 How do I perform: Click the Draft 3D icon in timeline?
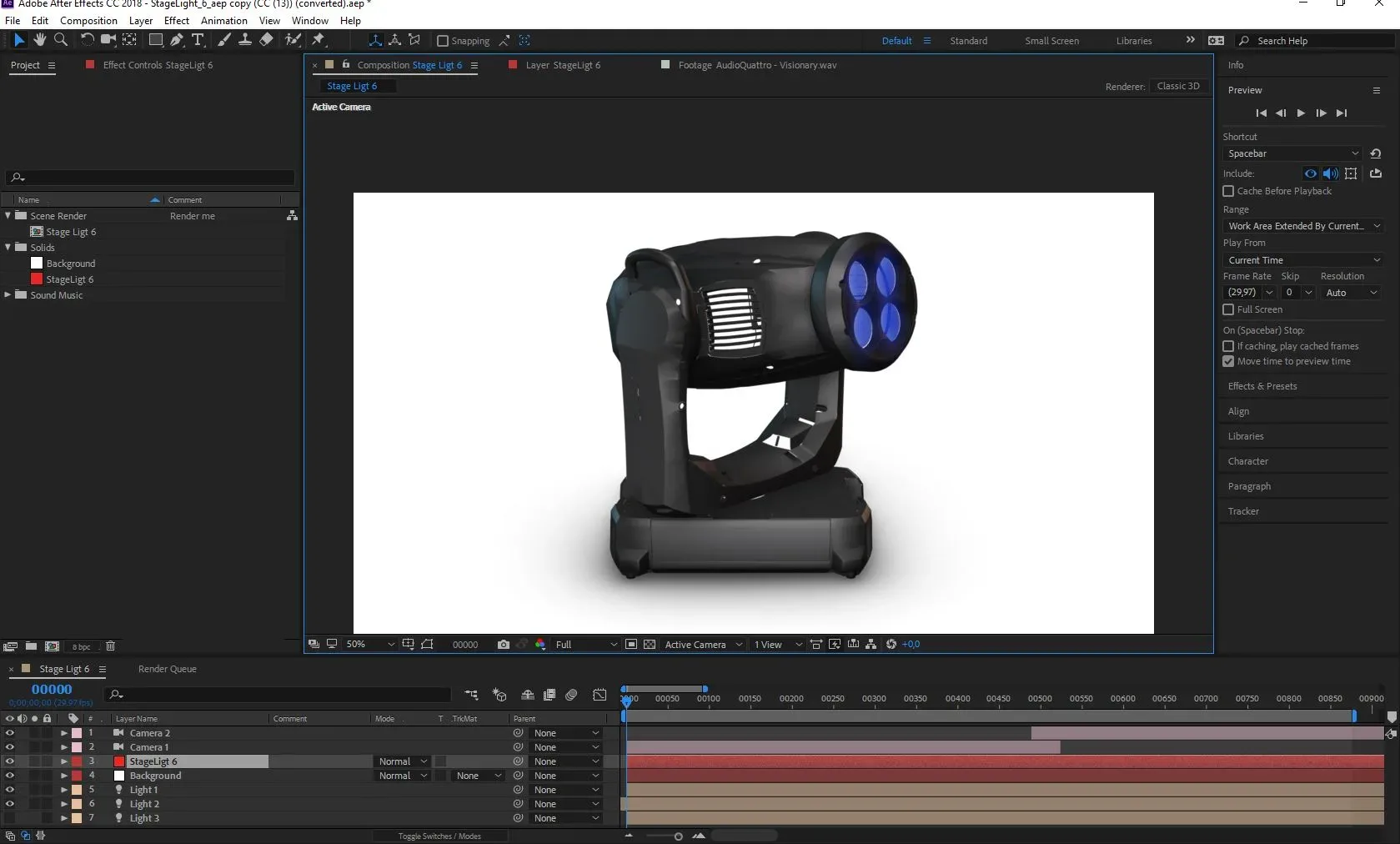point(499,695)
